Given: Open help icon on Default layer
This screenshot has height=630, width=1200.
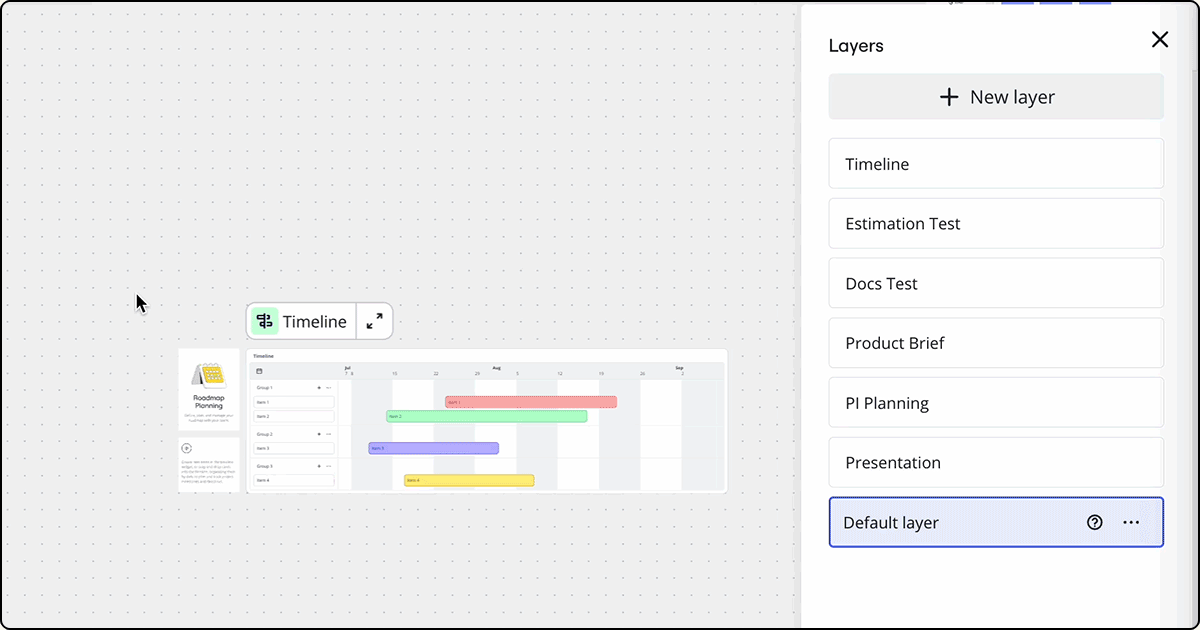Looking at the screenshot, I should pyautogui.click(x=1095, y=523).
